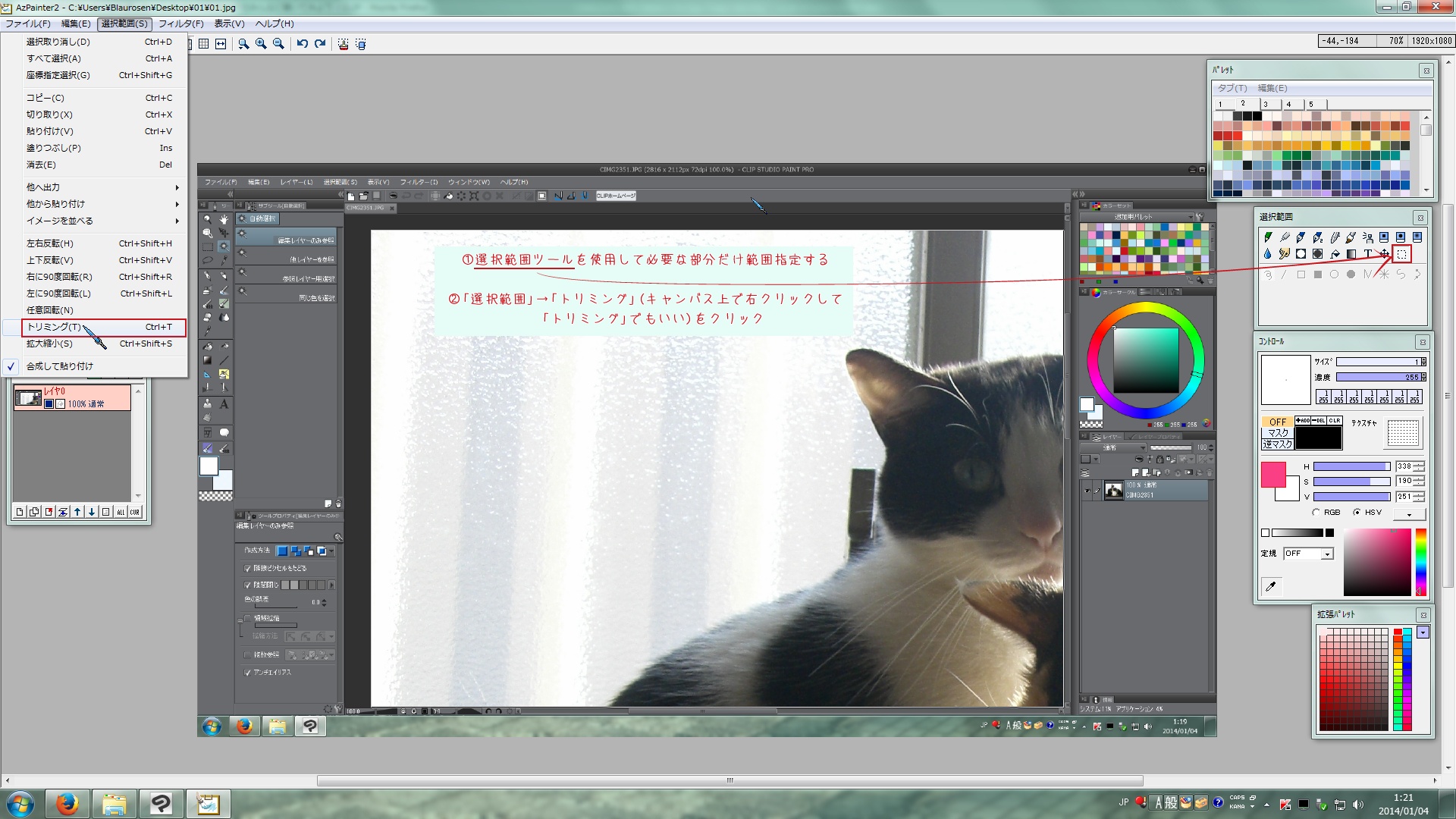1456x819 pixels.
Task: Select the rectangular selection tool in the tool palette
Action: [1401, 254]
